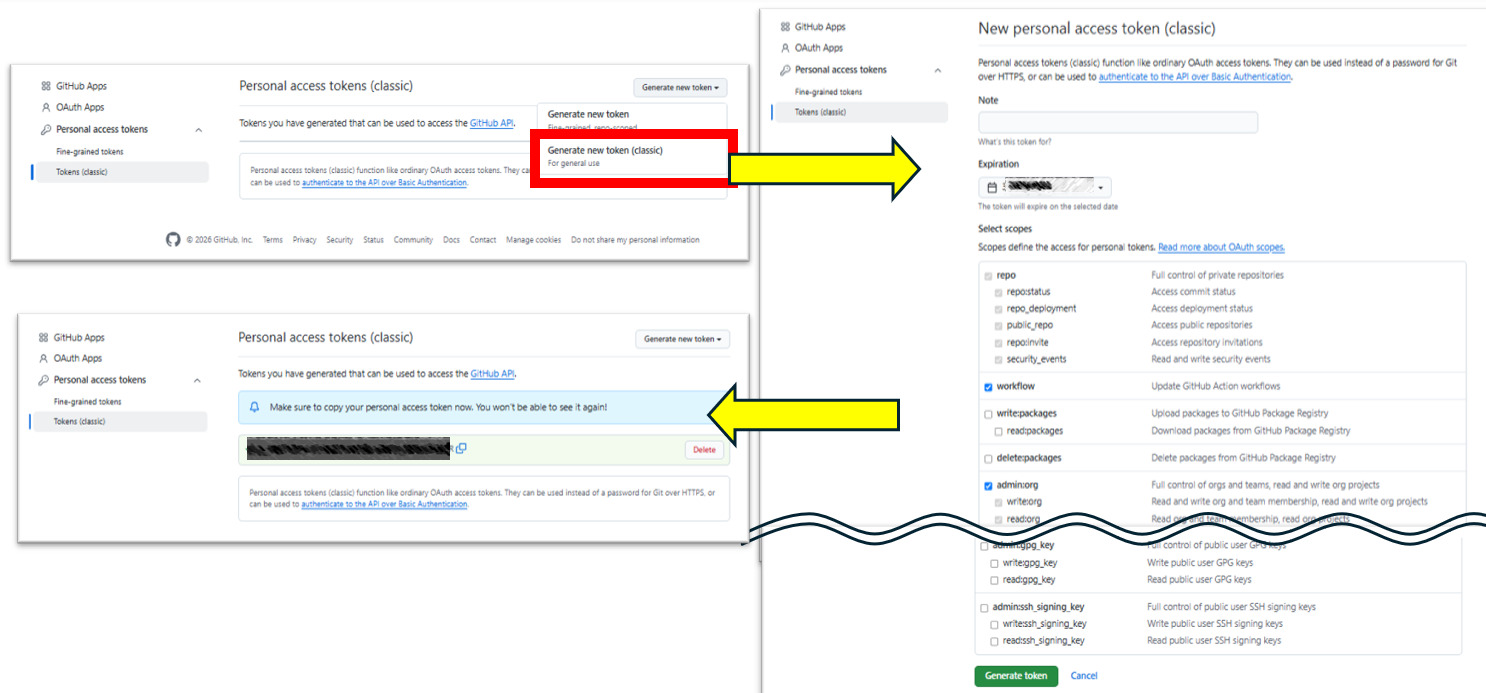Enable the read:gpg_key checkbox

click(x=994, y=580)
